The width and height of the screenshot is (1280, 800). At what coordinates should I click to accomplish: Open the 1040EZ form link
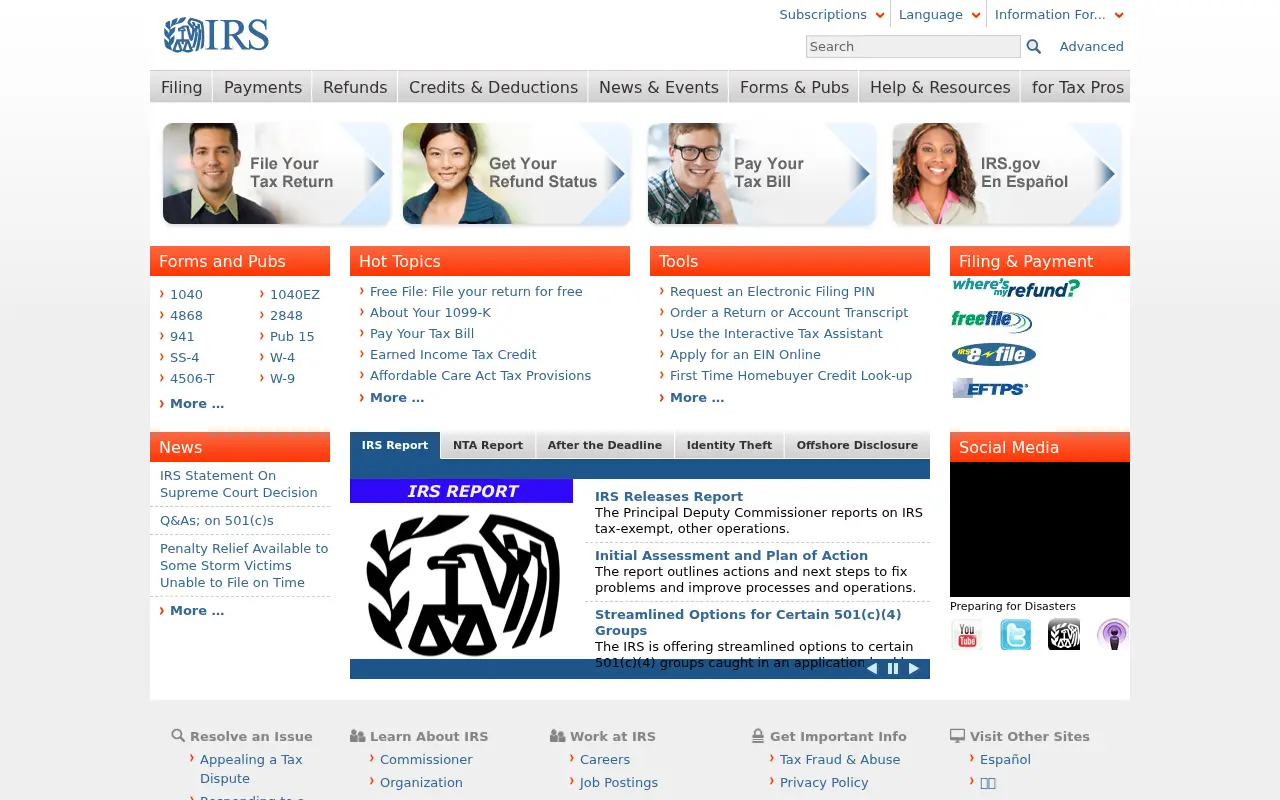[x=295, y=294]
